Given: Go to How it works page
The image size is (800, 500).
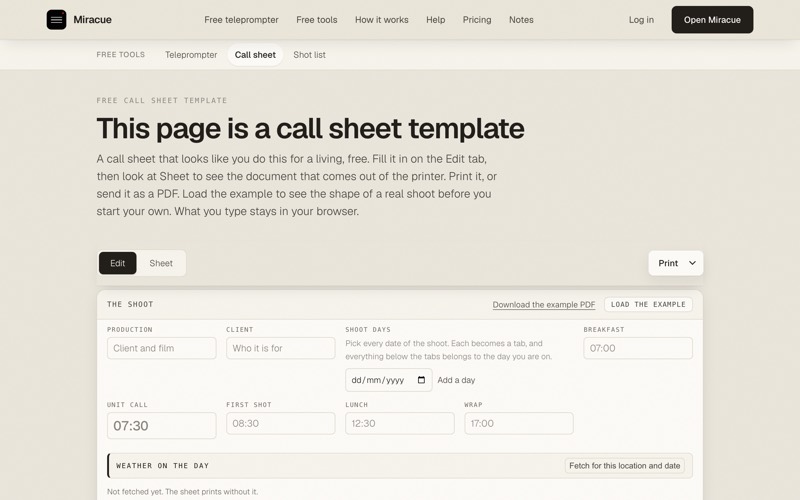Looking at the screenshot, I should (382, 20).
